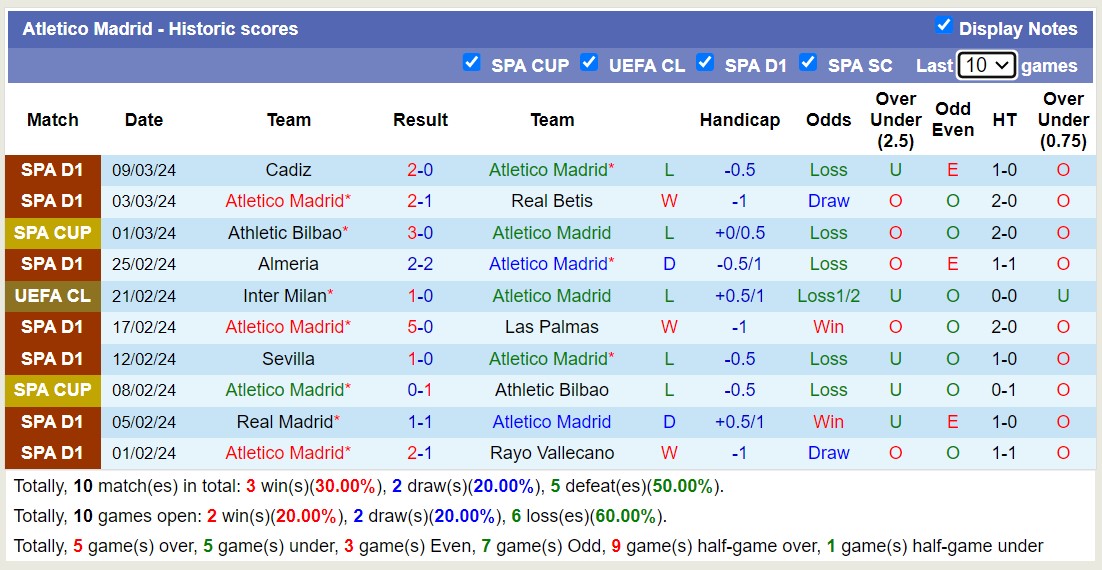Disable the SPA D1 filter checkbox
Screen dimensions: 1102x570
coord(705,62)
